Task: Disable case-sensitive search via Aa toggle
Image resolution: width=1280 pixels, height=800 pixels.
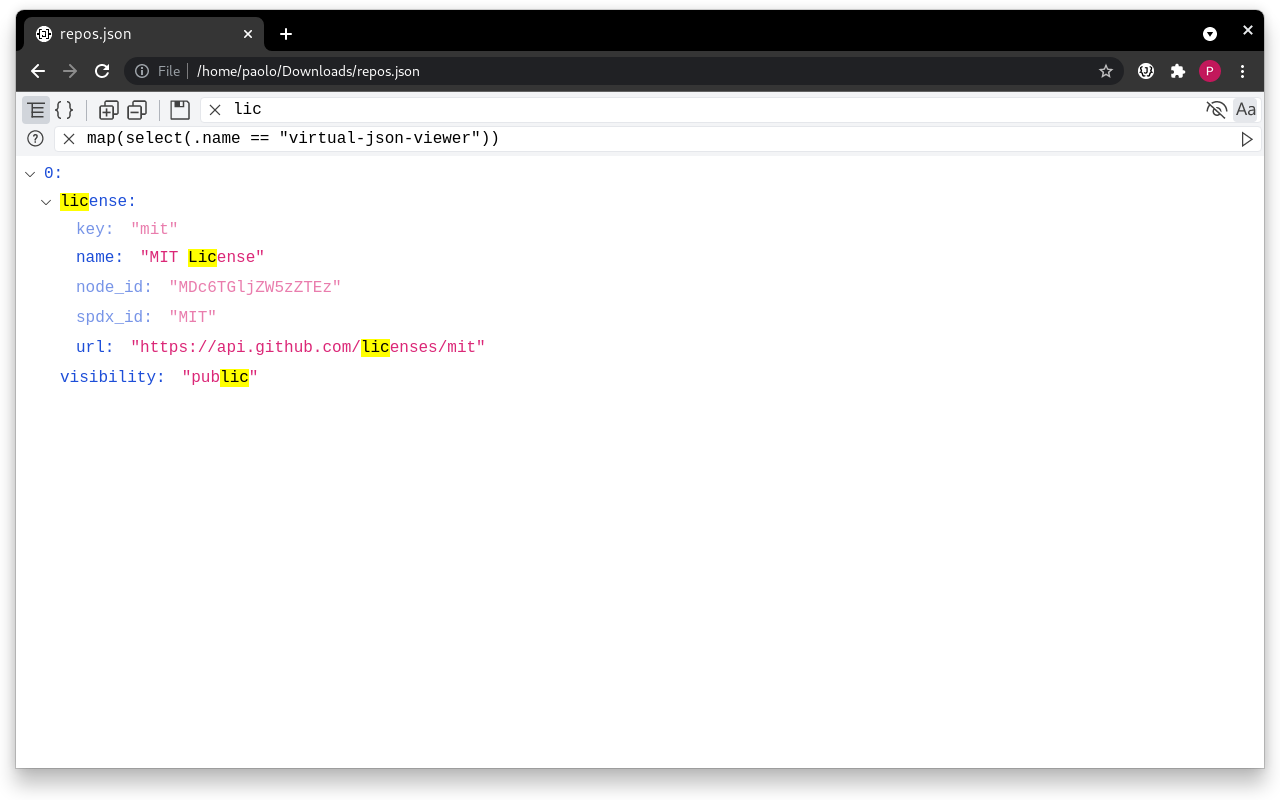Action: (1245, 110)
